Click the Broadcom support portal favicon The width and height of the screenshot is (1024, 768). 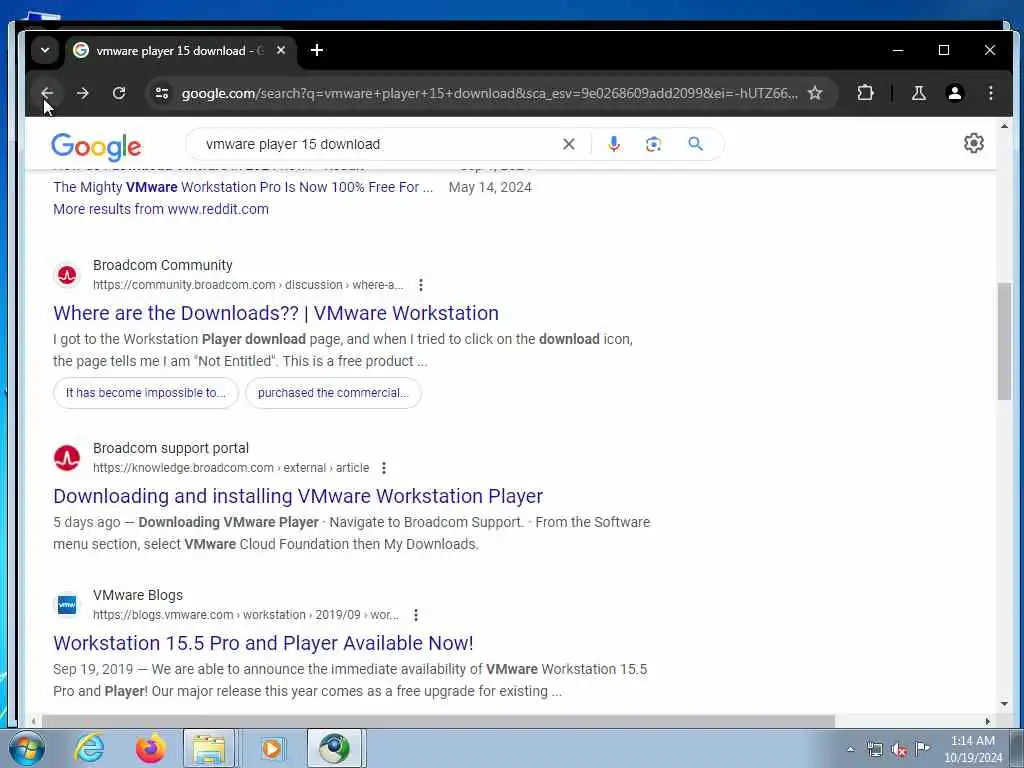point(67,458)
